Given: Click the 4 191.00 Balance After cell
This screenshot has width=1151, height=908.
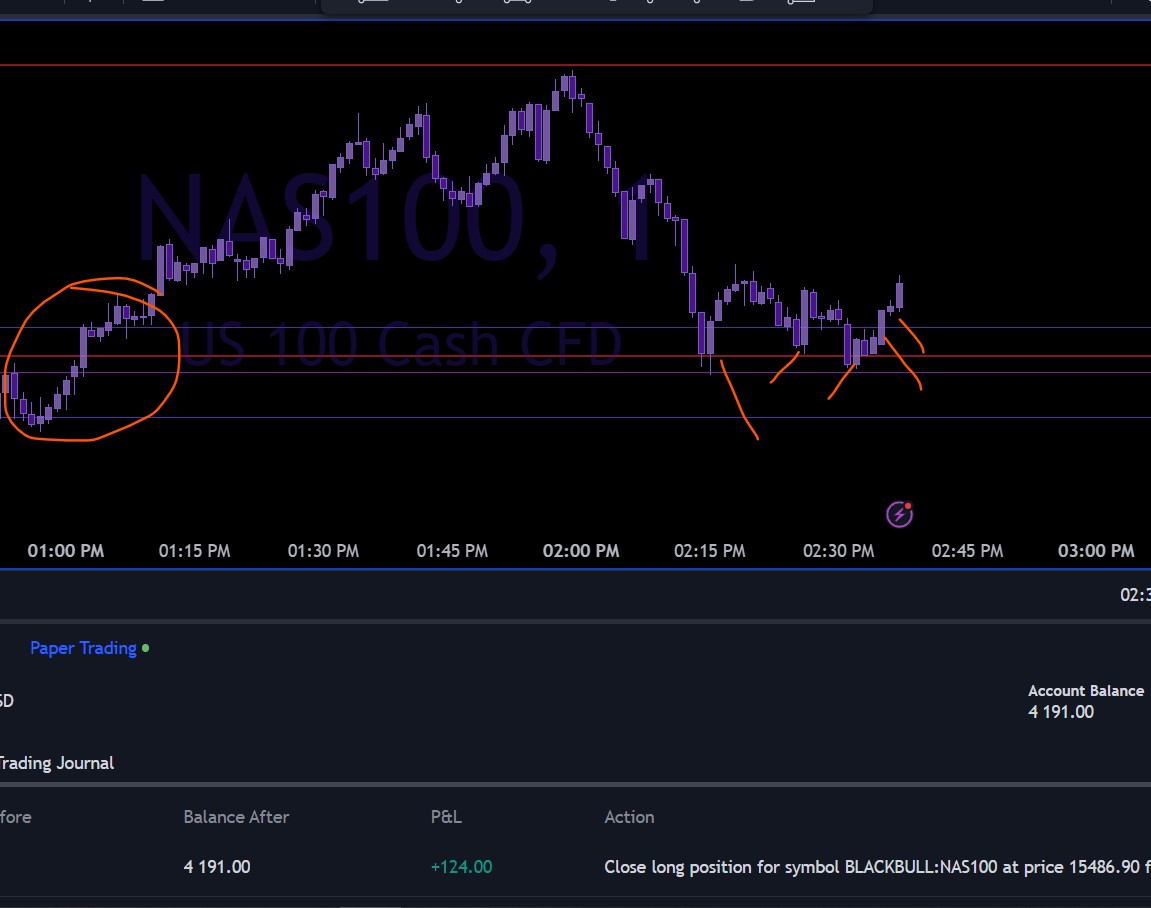Looking at the screenshot, I should (217, 867).
